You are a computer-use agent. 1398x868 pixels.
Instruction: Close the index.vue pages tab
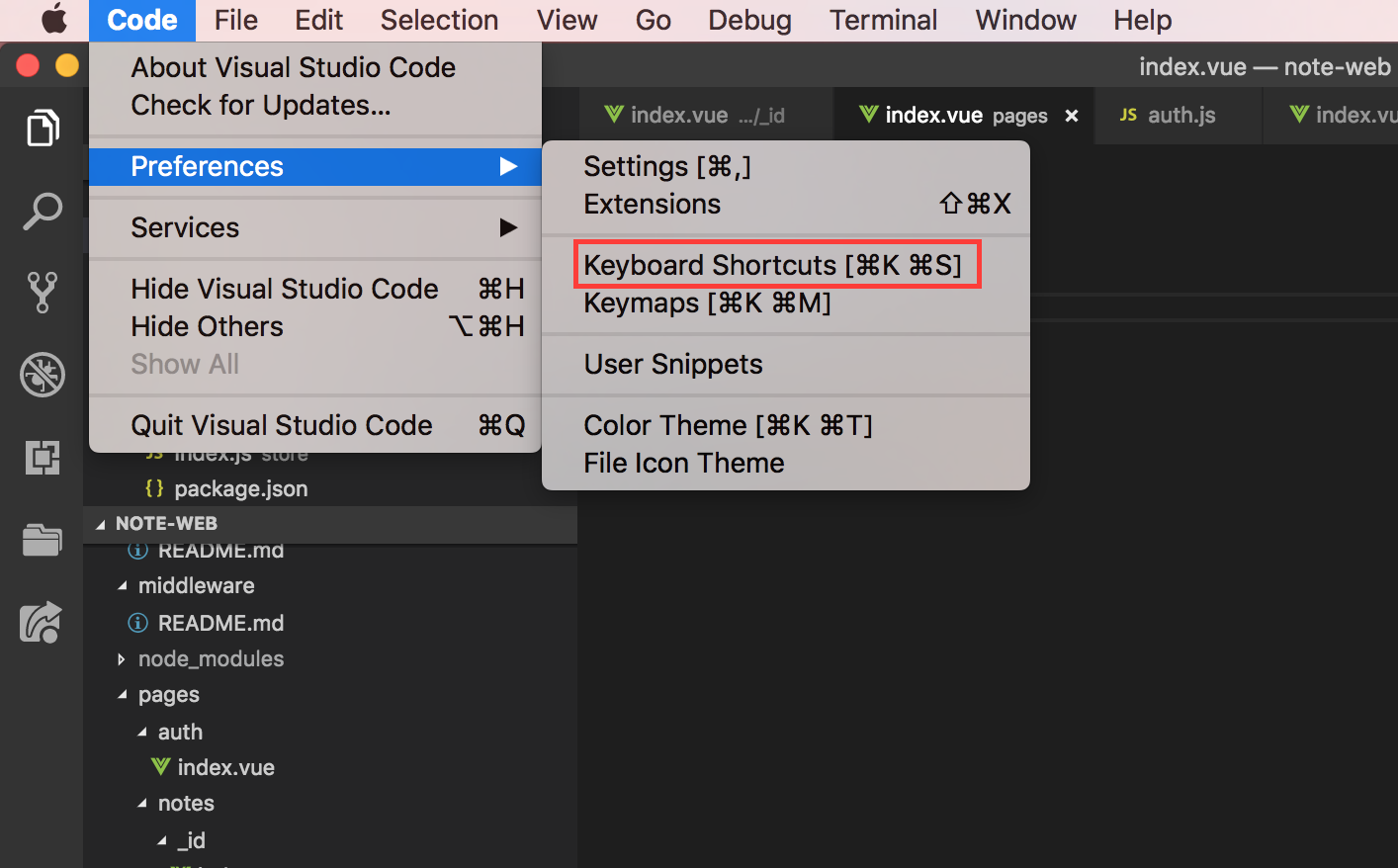[1072, 116]
